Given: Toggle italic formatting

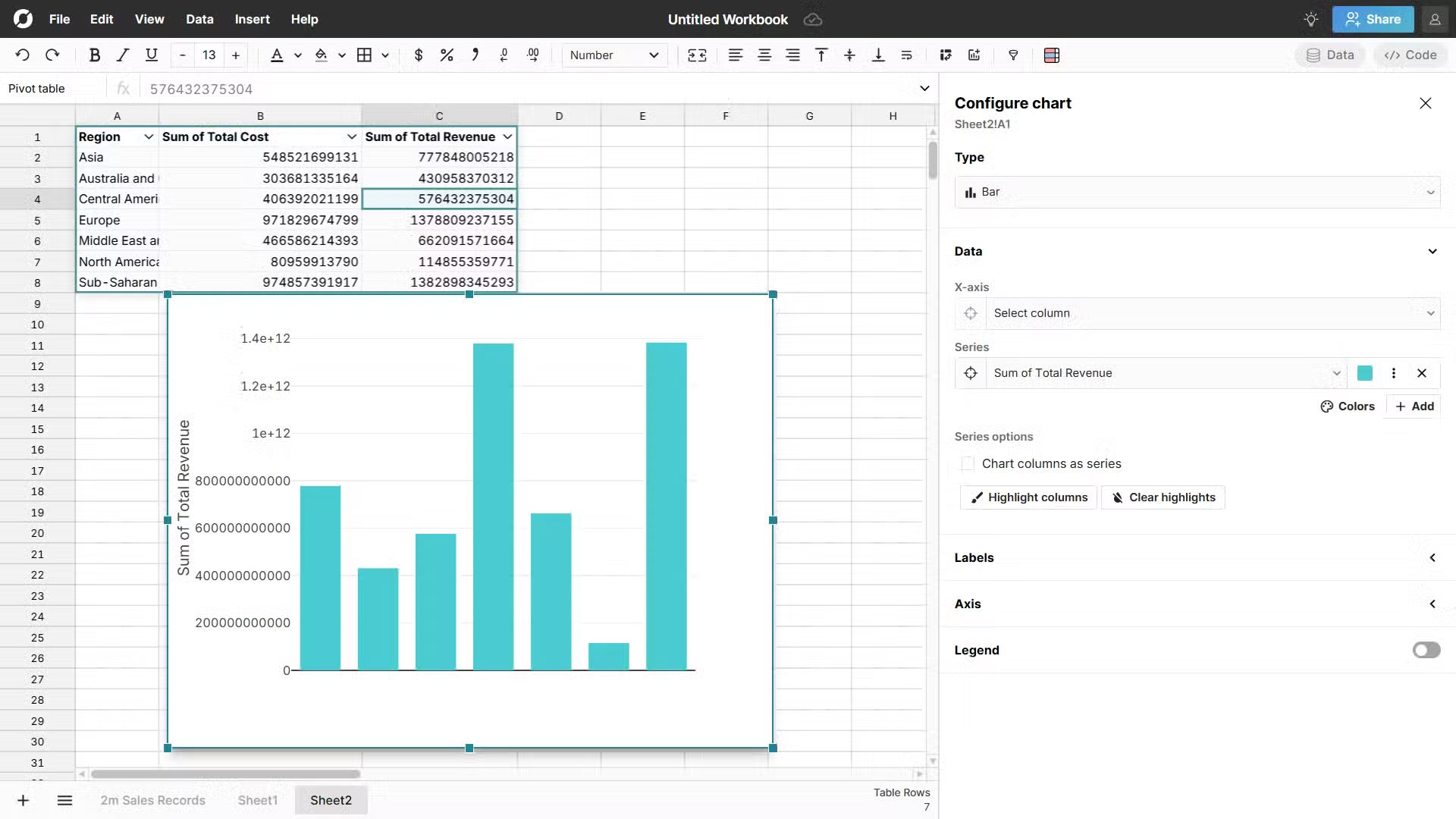Looking at the screenshot, I should pos(122,55).
